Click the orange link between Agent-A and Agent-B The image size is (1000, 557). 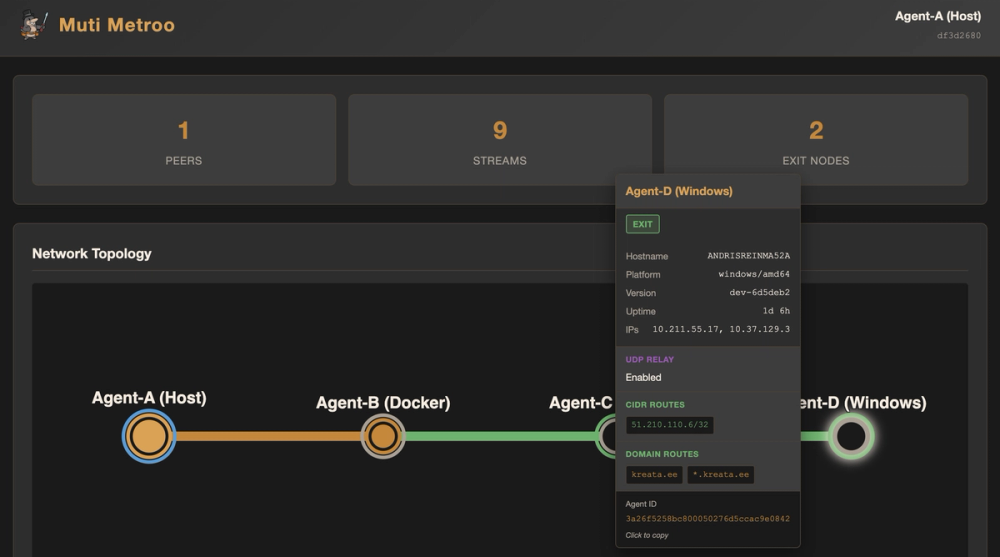pyautogui.click(x=268, y=436)
